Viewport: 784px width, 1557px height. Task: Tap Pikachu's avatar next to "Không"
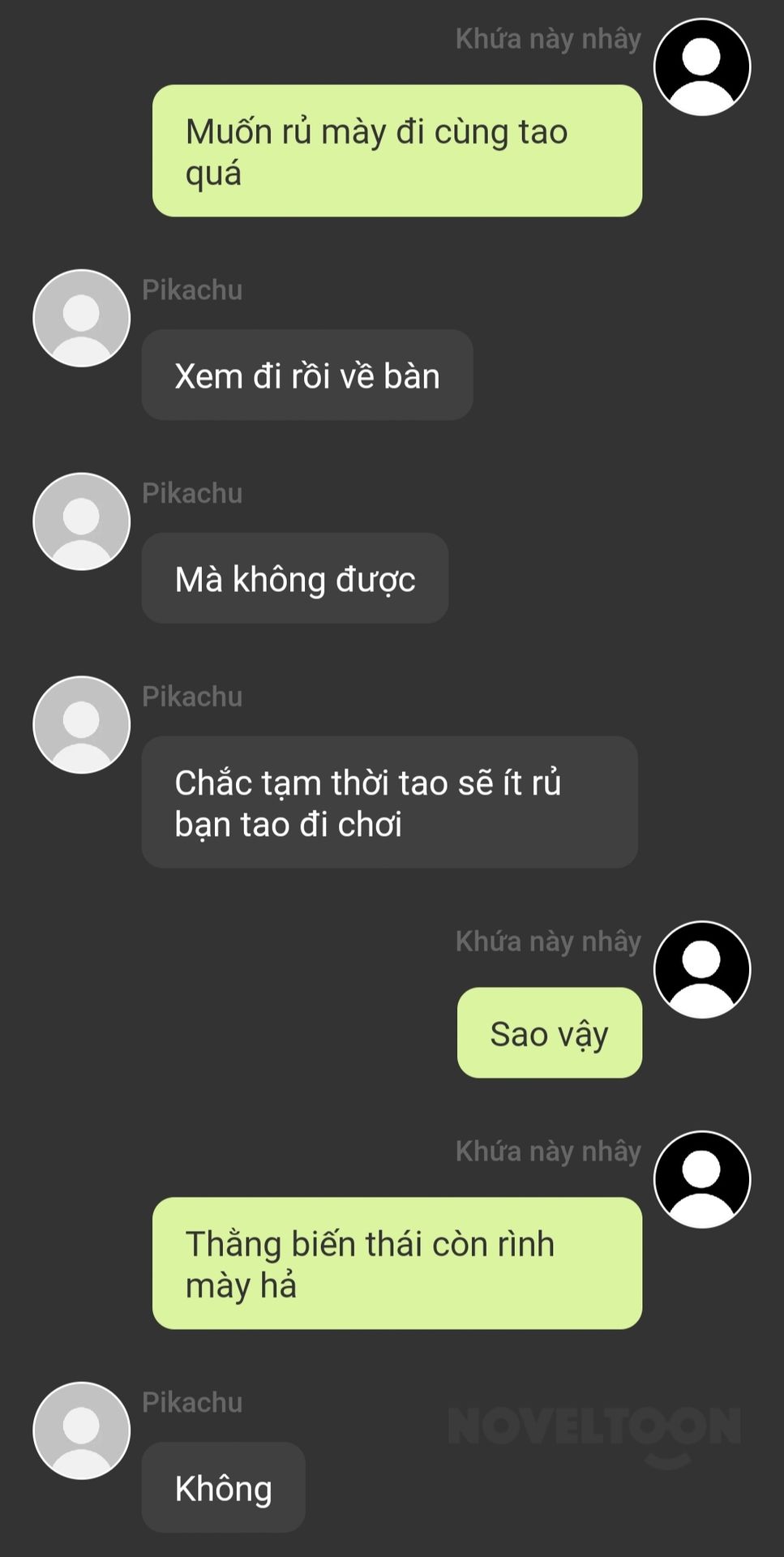click(81, 1431)
